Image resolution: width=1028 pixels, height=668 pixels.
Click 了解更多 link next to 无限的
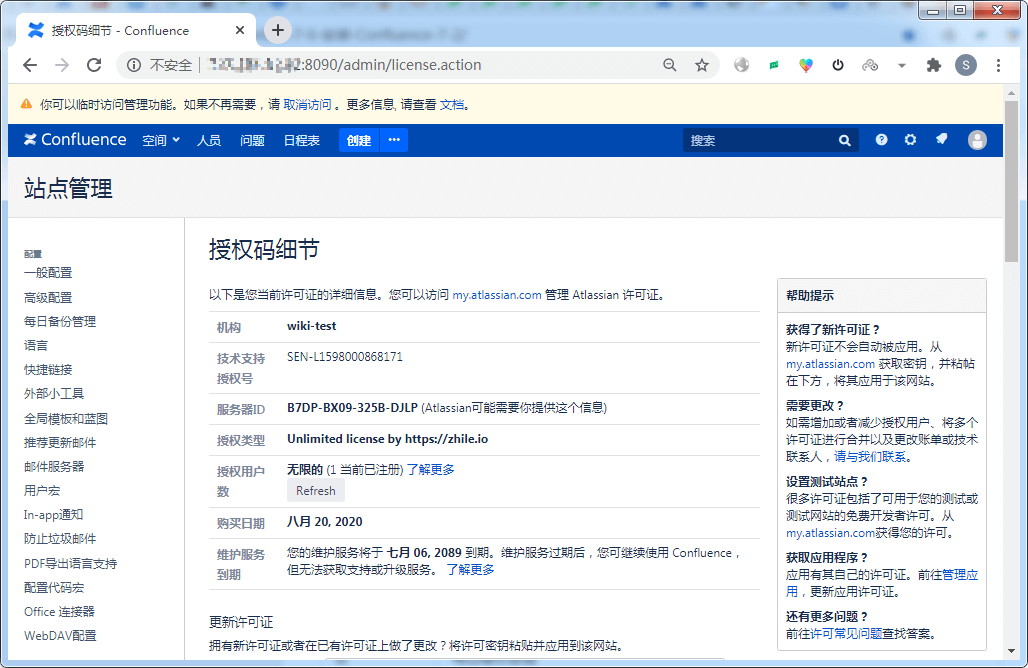[430, 469]
